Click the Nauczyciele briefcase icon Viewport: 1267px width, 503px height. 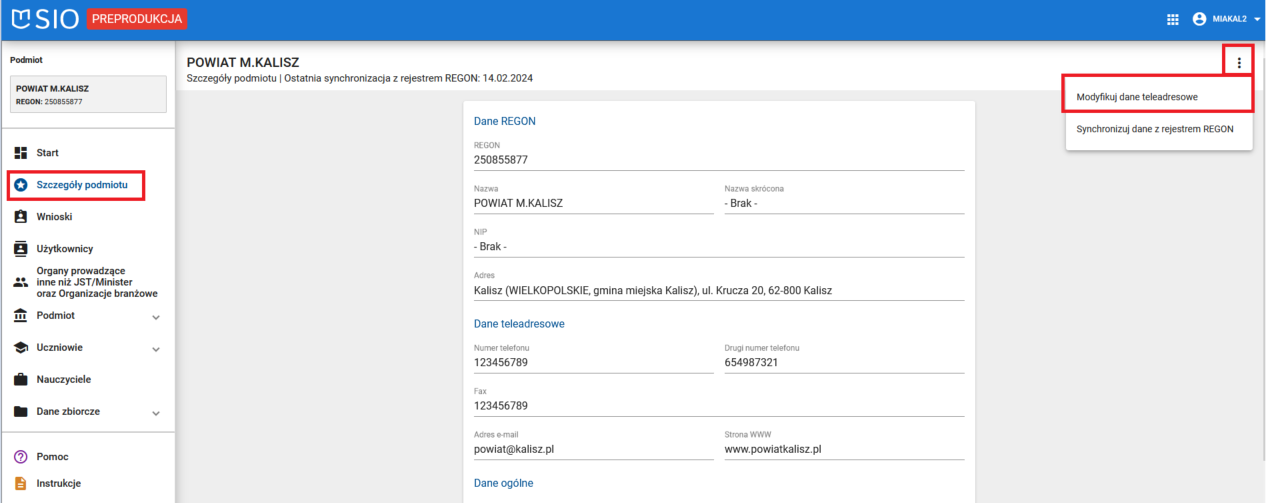click(21, 380)
